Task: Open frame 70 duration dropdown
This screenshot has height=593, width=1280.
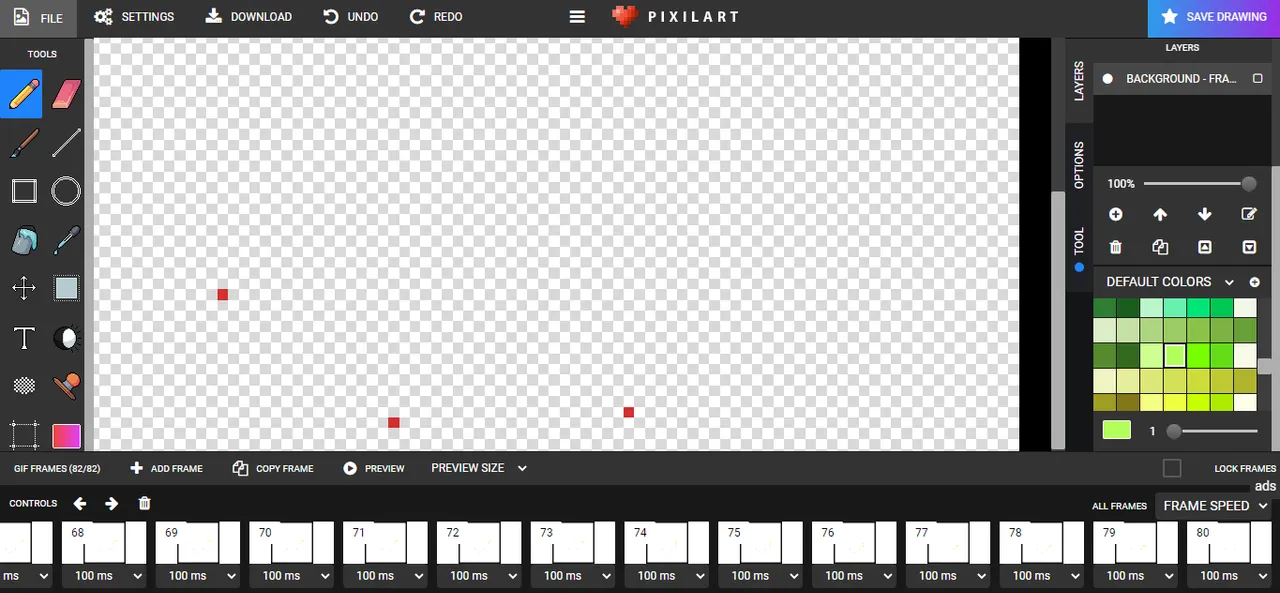Action: pos(291,576)
